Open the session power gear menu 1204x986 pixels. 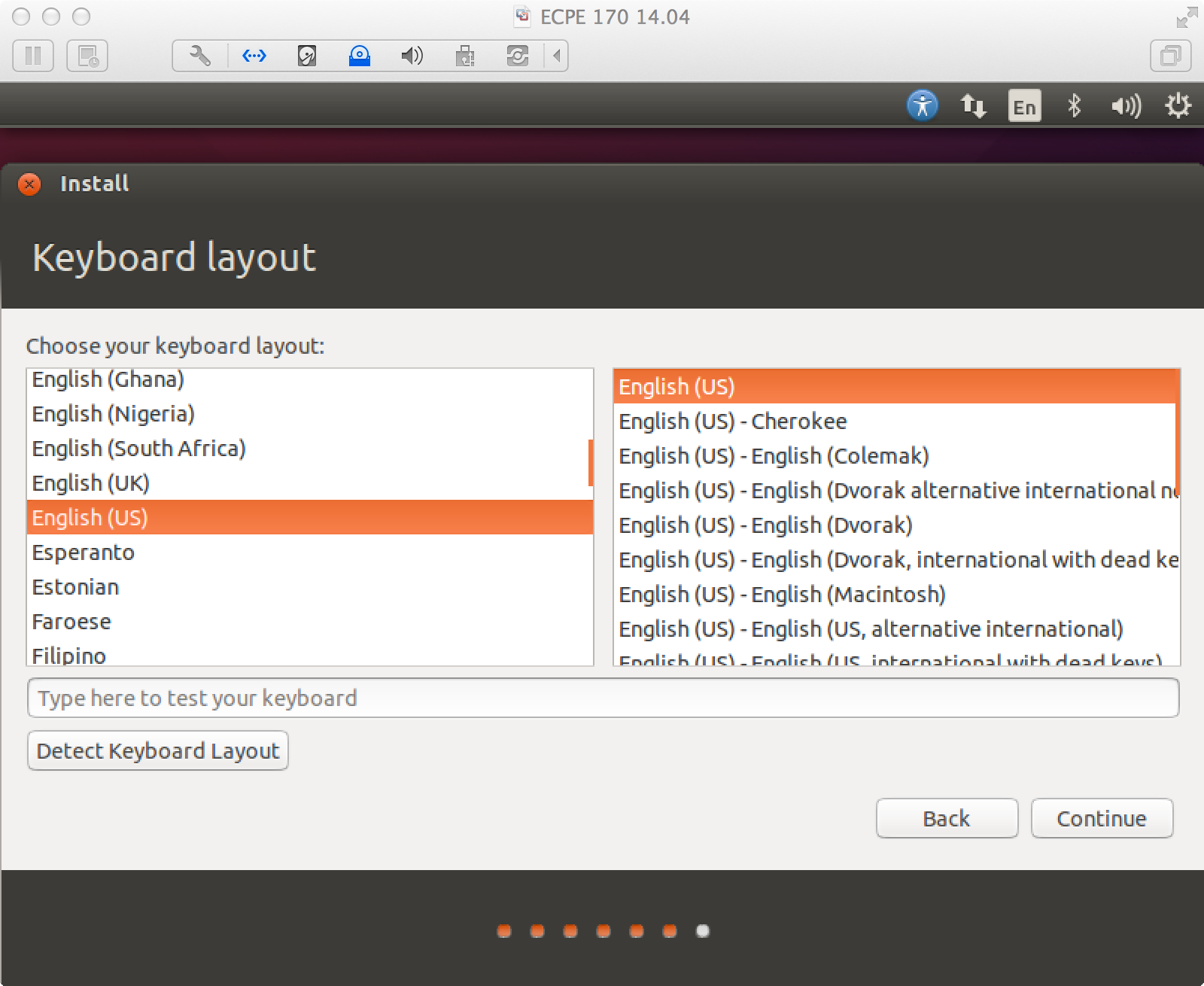[1178, 106]
